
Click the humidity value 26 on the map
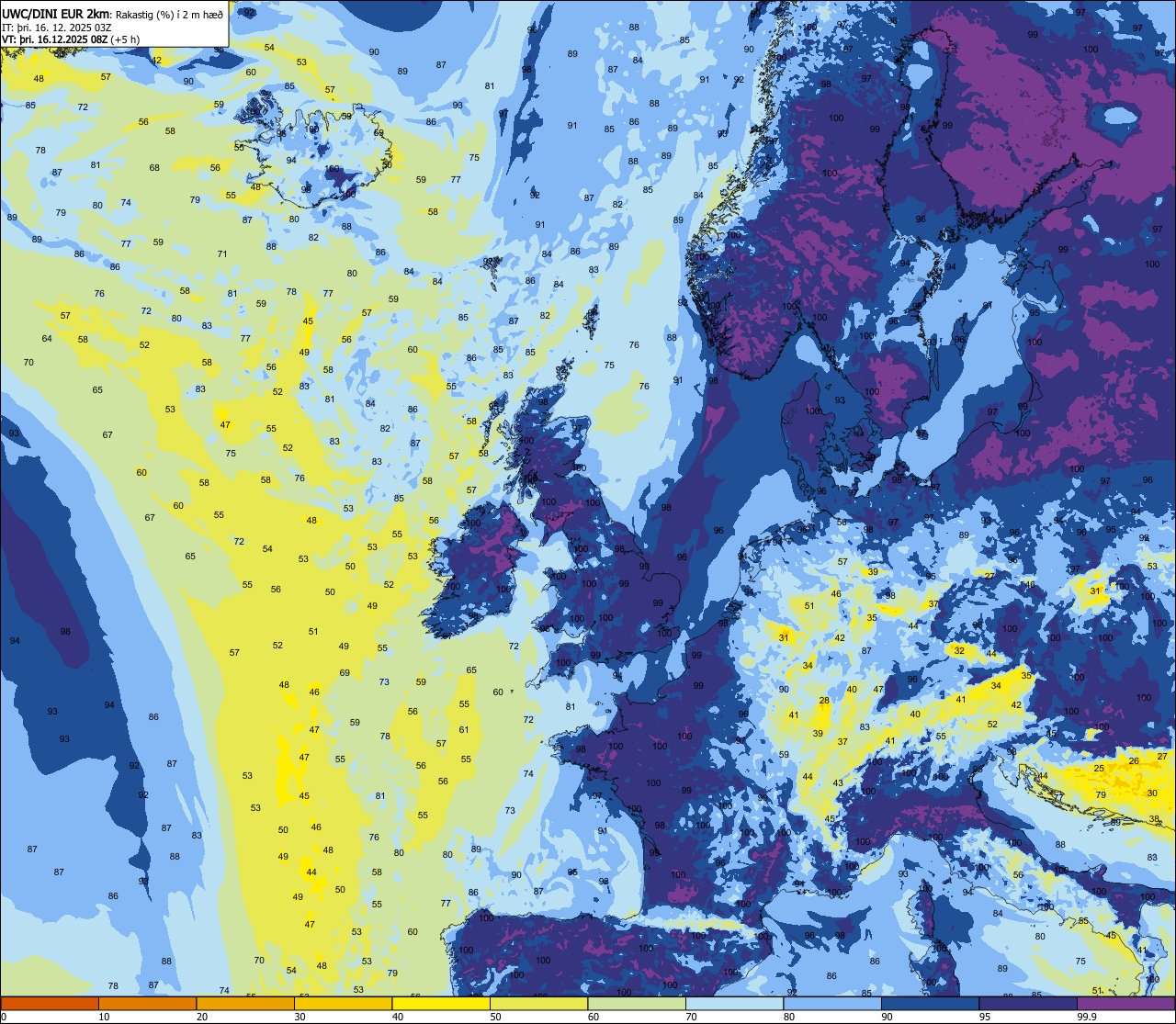coord(1134,760)
